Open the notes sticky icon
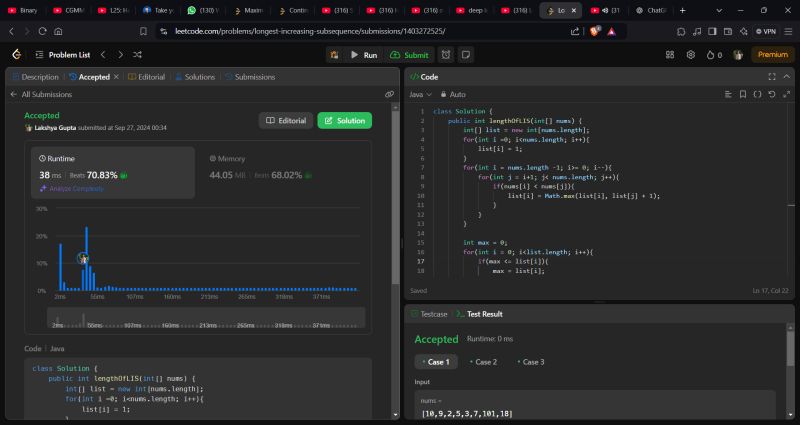Screen dimensions: 800x425 point(465,55)
